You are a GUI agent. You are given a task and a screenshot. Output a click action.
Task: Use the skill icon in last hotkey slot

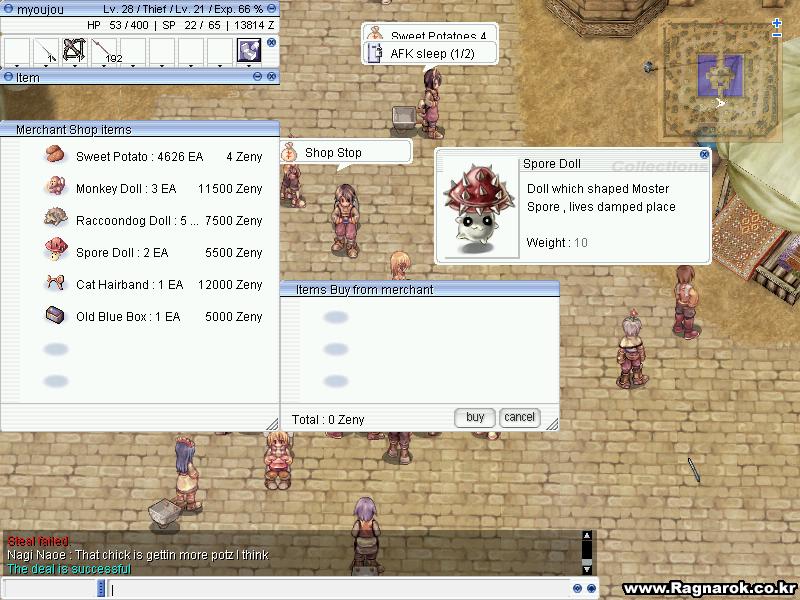248,50
